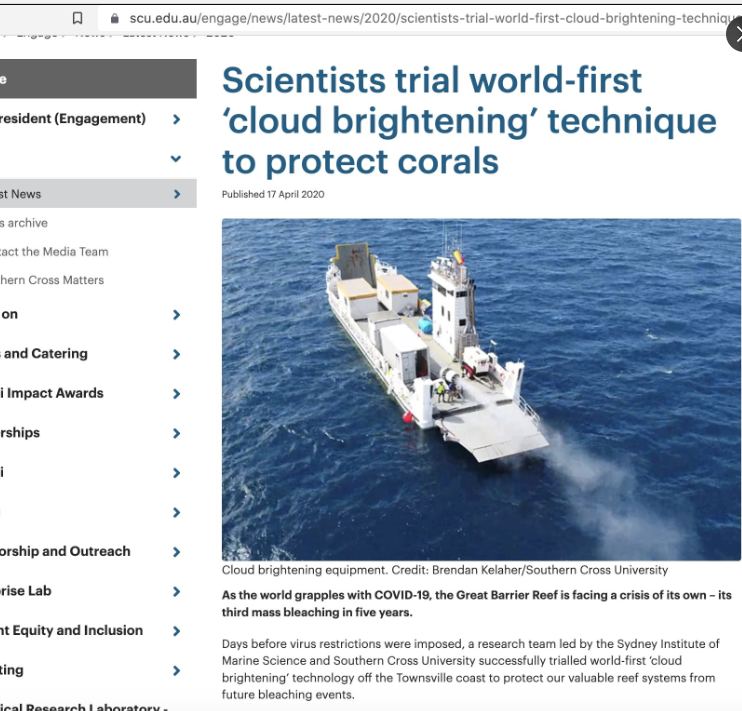Click the dark grey sidebar header bar

[x=98, y=79]
